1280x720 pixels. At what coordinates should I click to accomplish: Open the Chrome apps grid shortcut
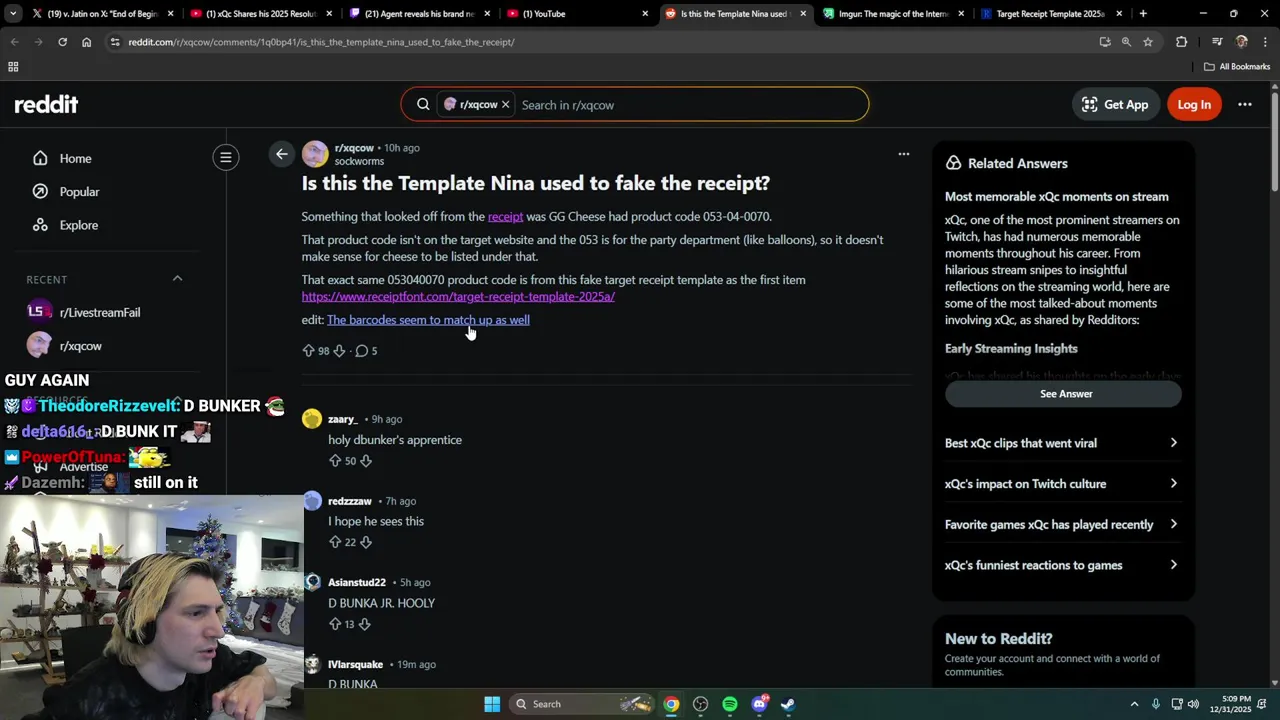coord(13,67)
